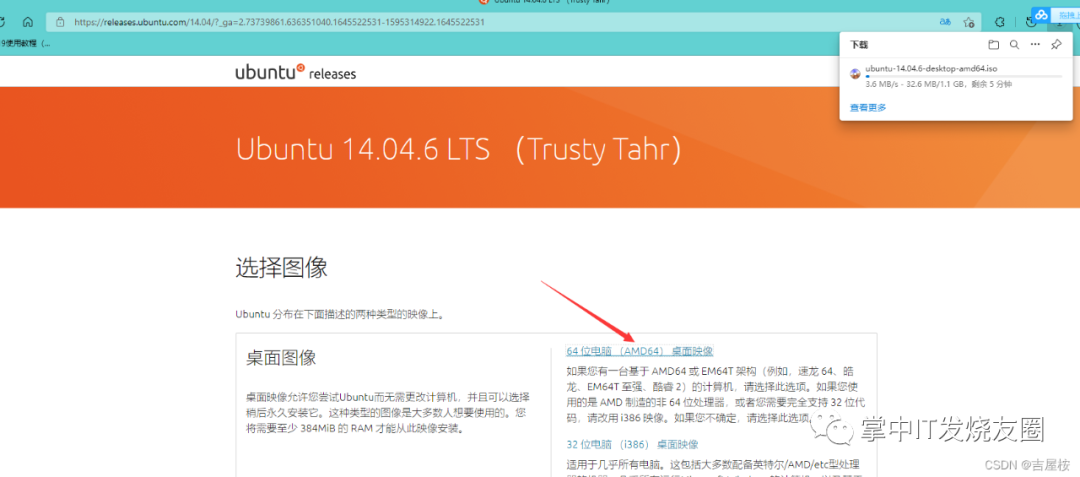Viewport: 1080px width, 477px height.
Task: Click the Ubuntu 14.04.6 LTS (Trusty Tahr) heading
Action: coord(458,149)
